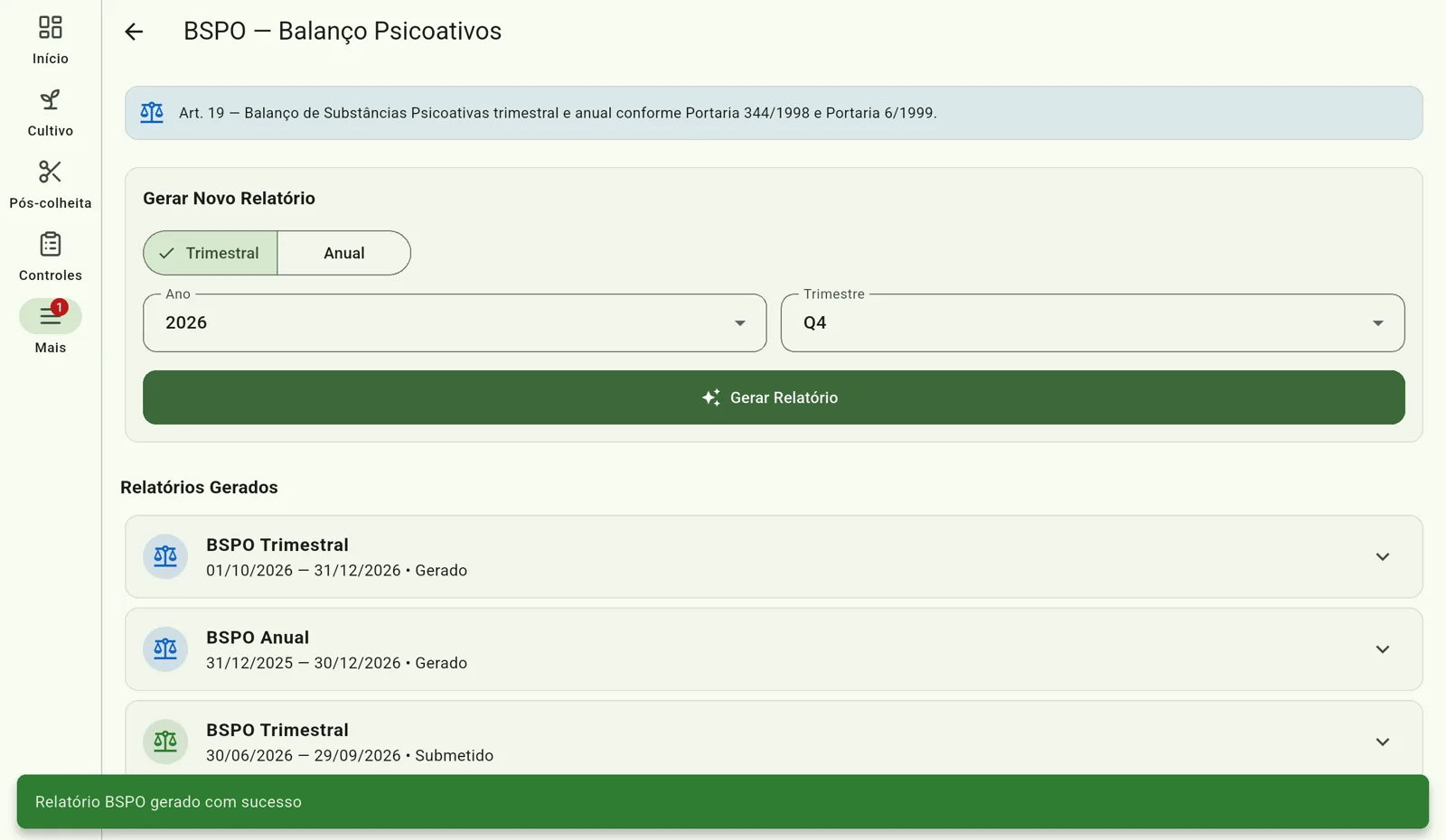Expand the BSPO Anual report
This screenshot has height=840, width=1446.
tap(1383, 649)
